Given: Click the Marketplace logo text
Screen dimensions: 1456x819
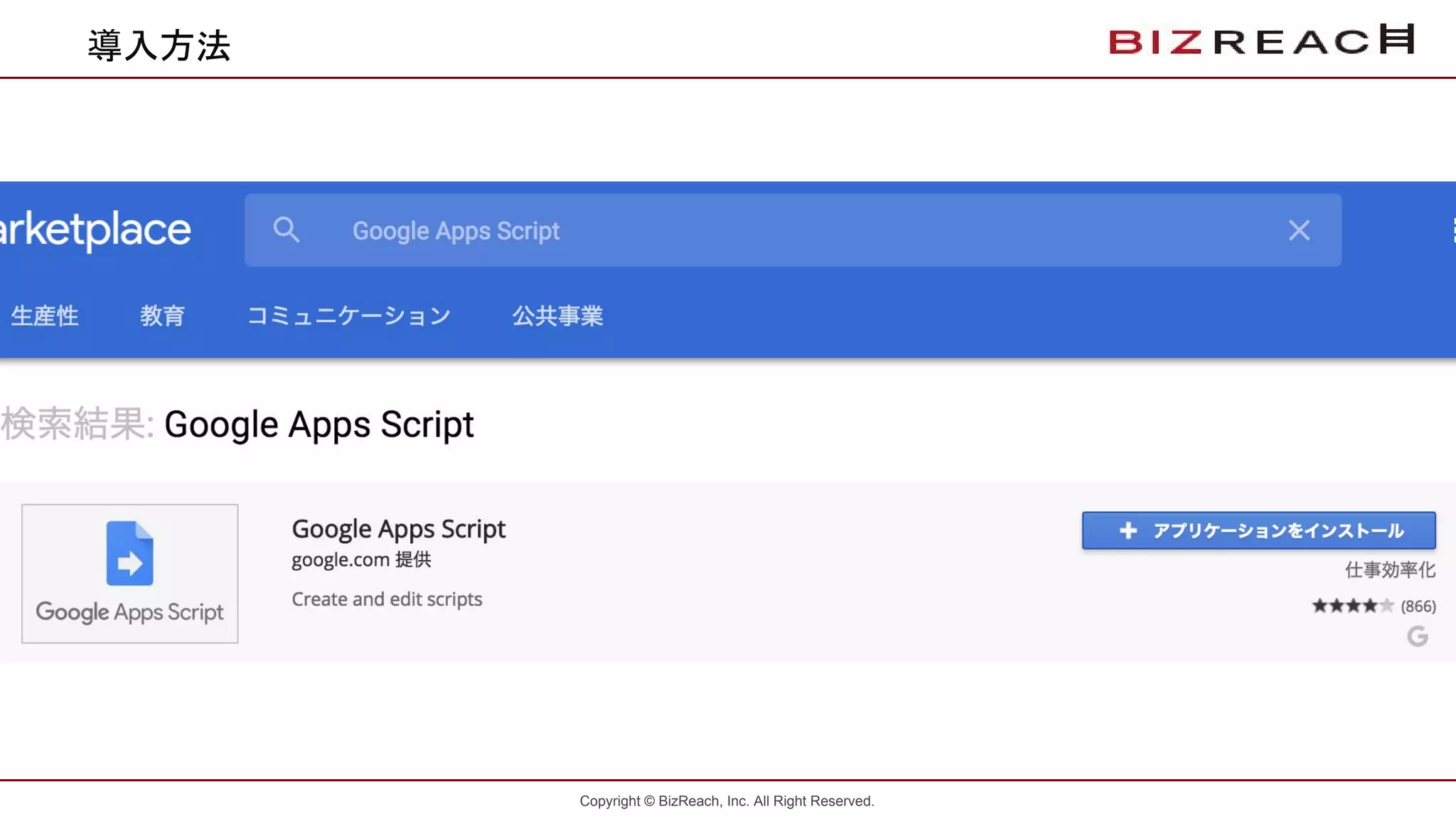Looking at the screenshot, I should [95, 230].
